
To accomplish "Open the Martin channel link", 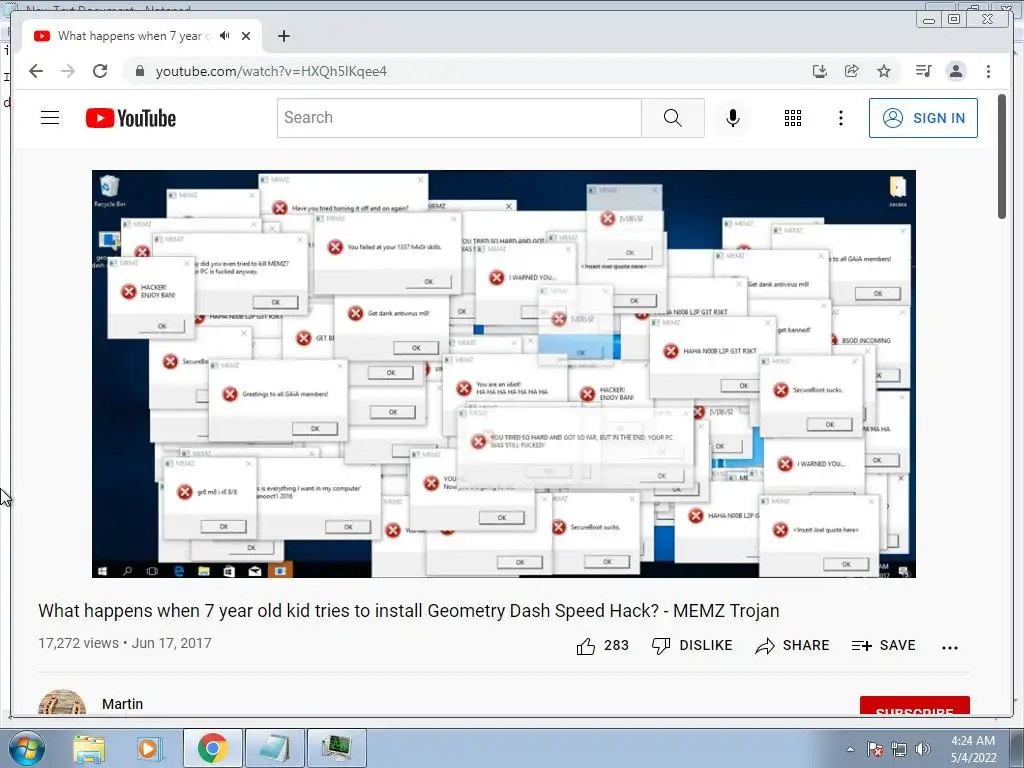I will pos(122,704).
